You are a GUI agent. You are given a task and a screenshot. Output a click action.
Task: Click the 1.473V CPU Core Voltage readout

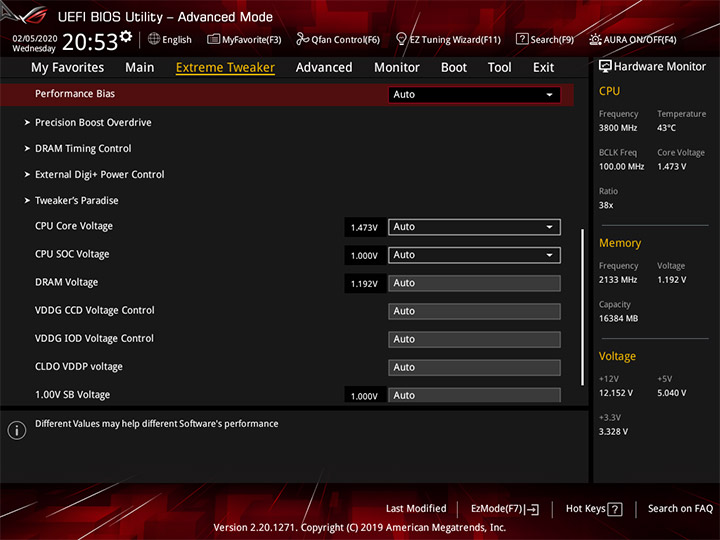coord(364,227)
